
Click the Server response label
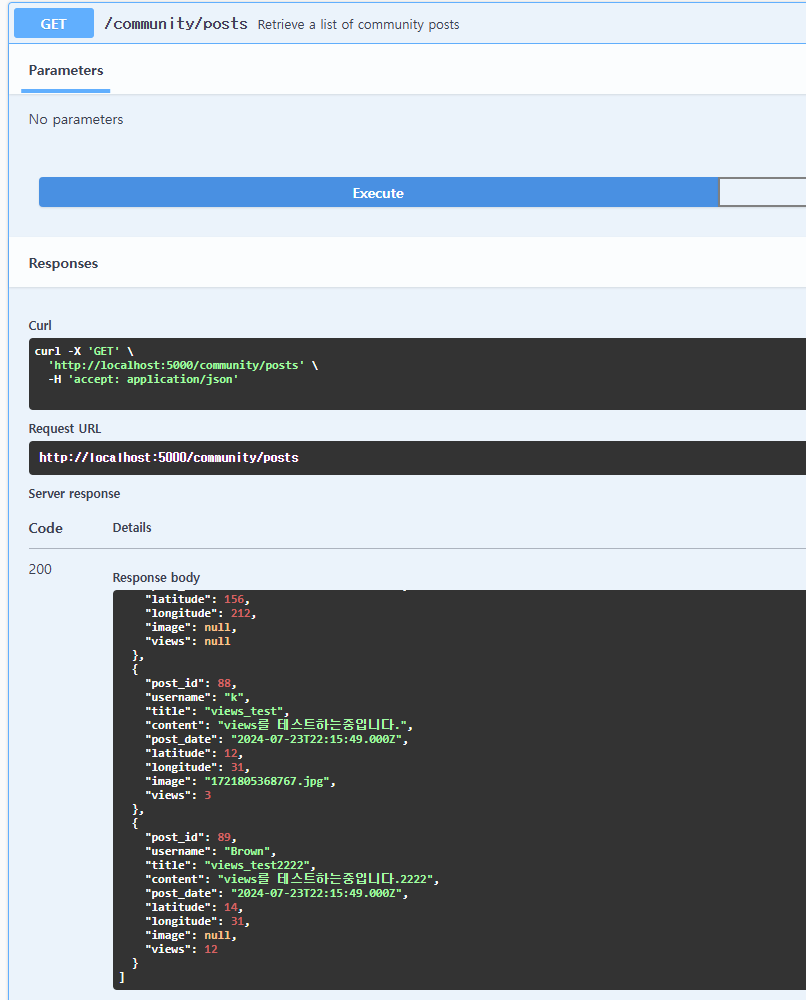click(74, 494)
